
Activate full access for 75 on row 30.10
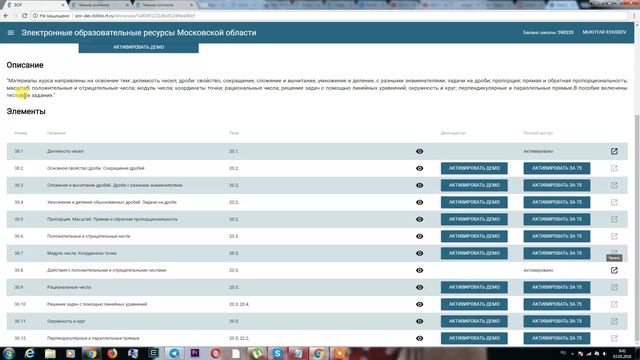click(x=557, y=304)
